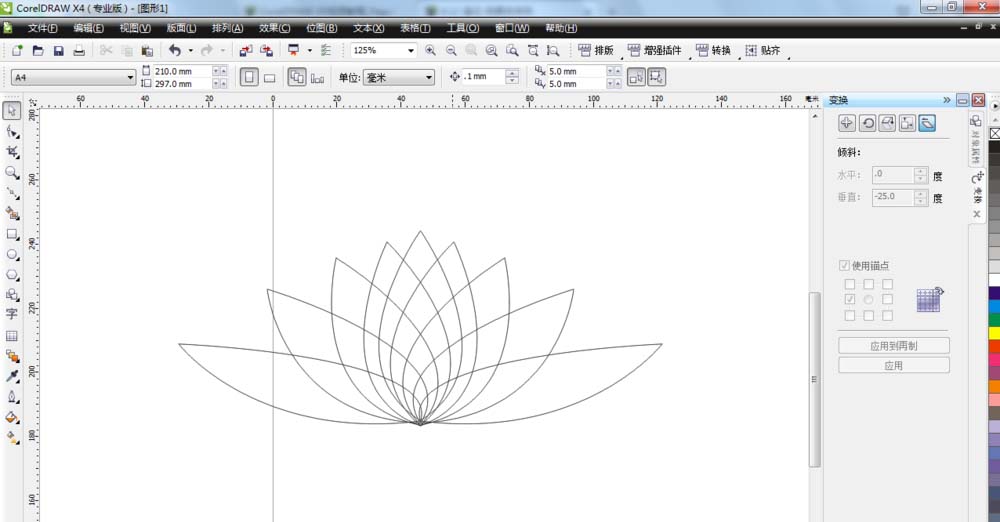Select the Outline pen tool
This screenshot has height=522, width=1000.
pyautogui.click(x=11, y=396)
